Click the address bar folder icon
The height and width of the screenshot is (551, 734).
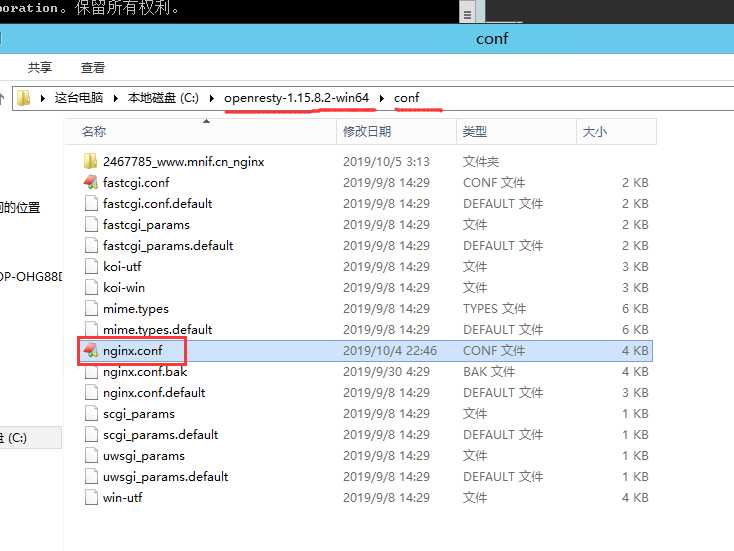[23, 98]
